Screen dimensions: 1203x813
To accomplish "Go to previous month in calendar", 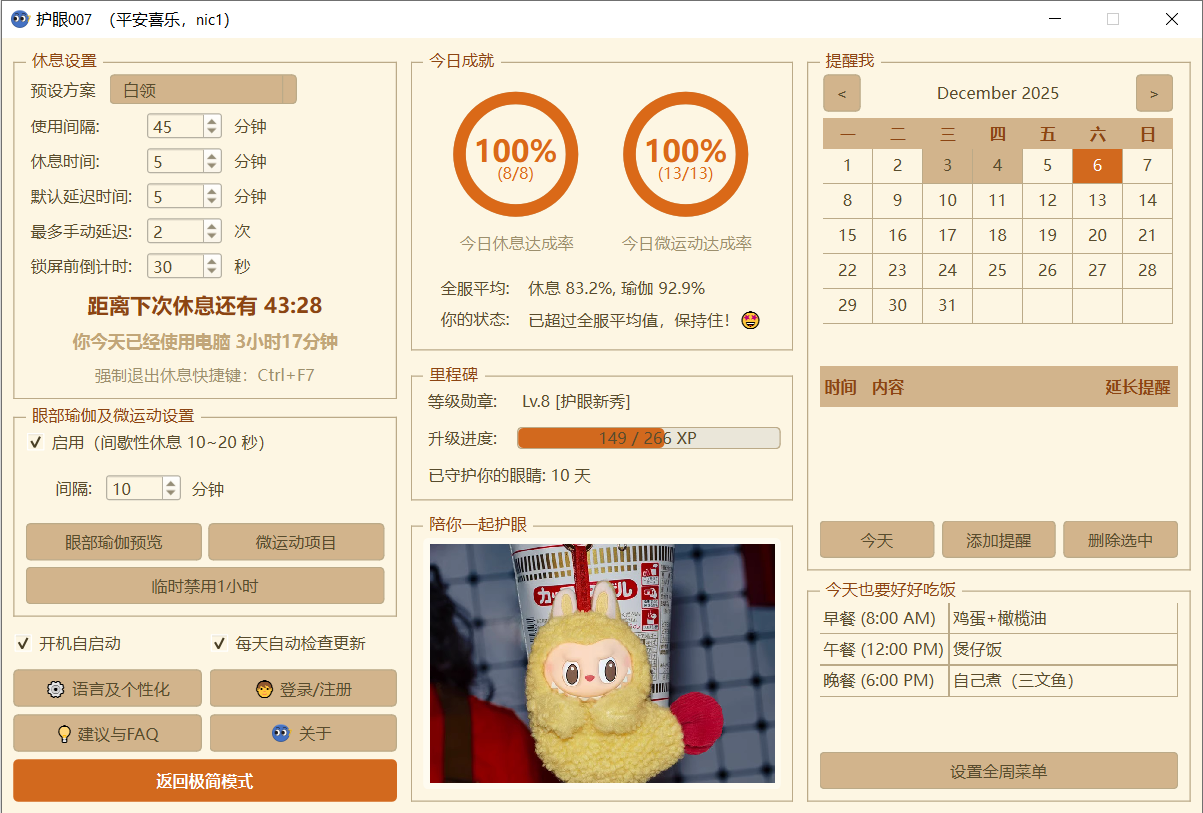I will coord(842,93).
